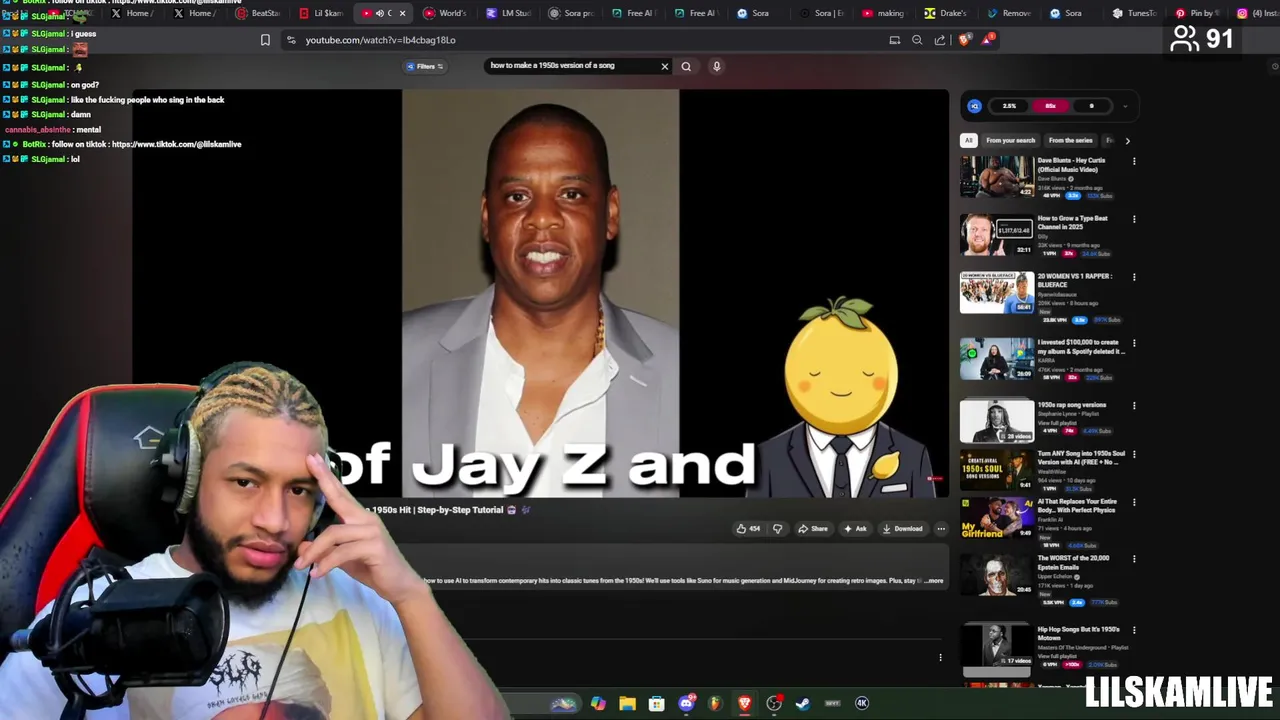The height and width of the screenshot is (720, 1280).
Task: Like the video with the thumbs-up showing 454
Action: (748, 528)
